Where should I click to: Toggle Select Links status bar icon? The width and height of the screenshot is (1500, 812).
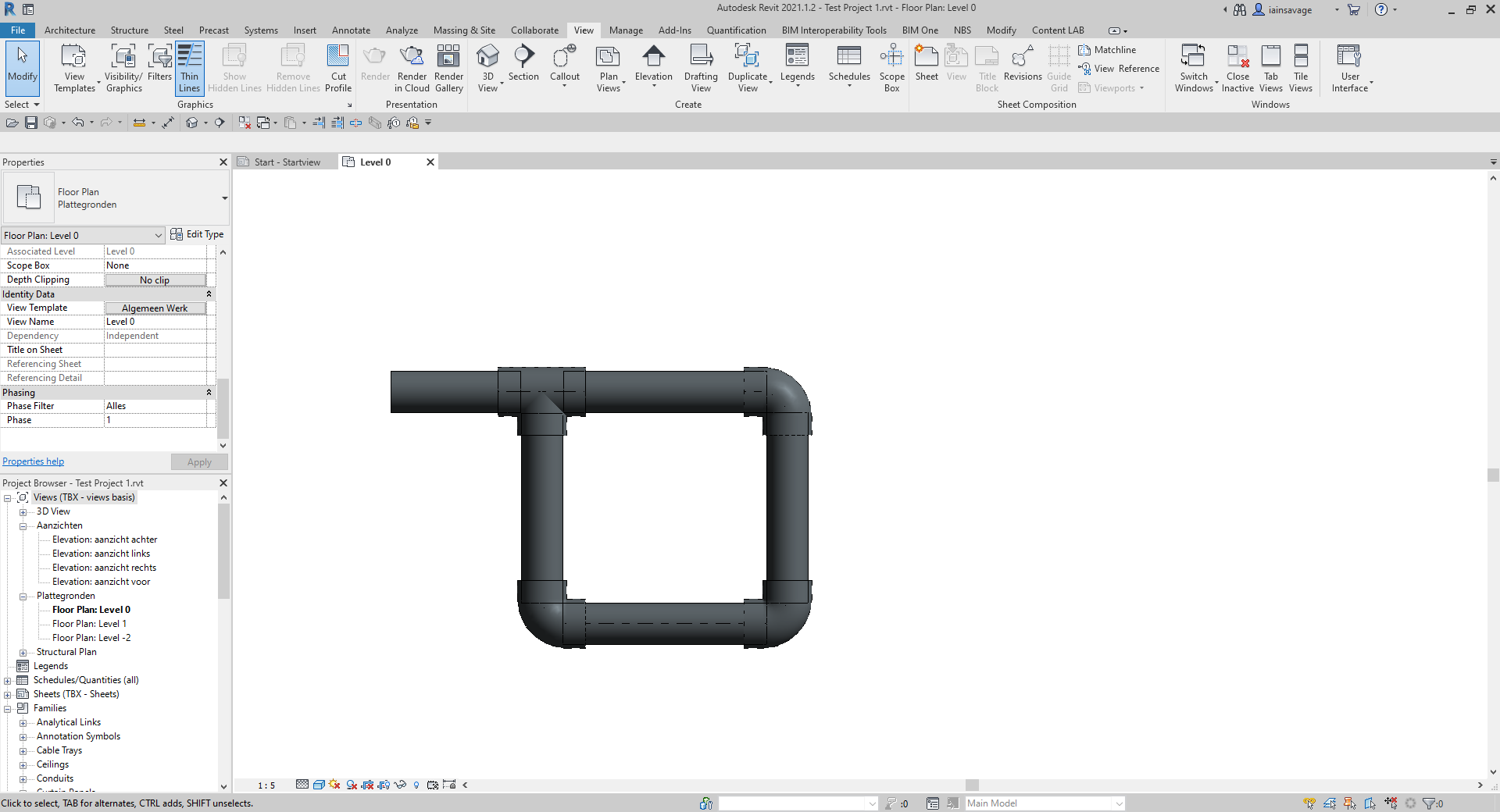click(x=1309, y=803)
